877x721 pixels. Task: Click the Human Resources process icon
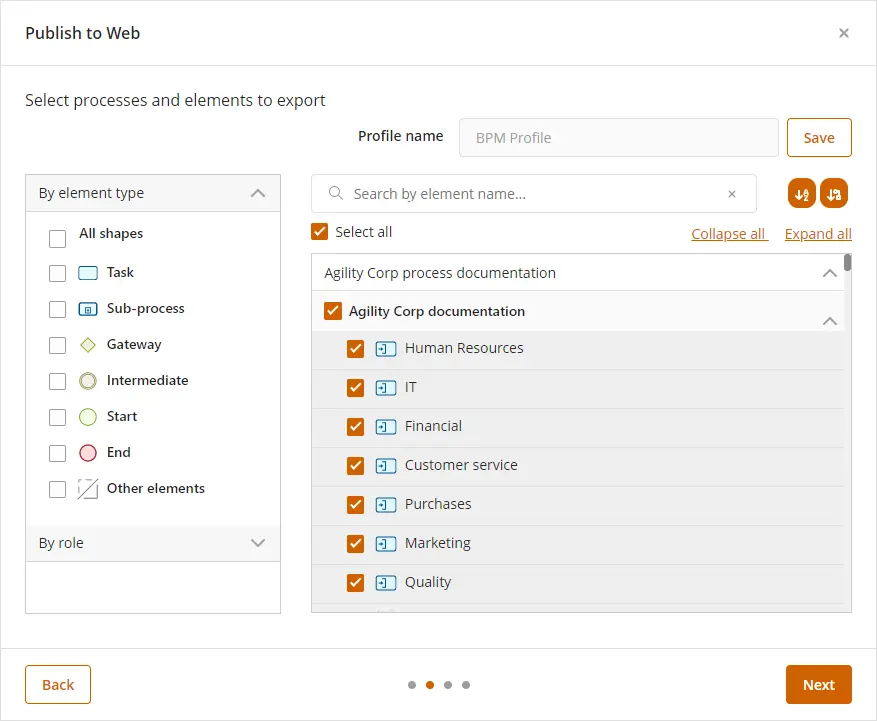(386, 349)
